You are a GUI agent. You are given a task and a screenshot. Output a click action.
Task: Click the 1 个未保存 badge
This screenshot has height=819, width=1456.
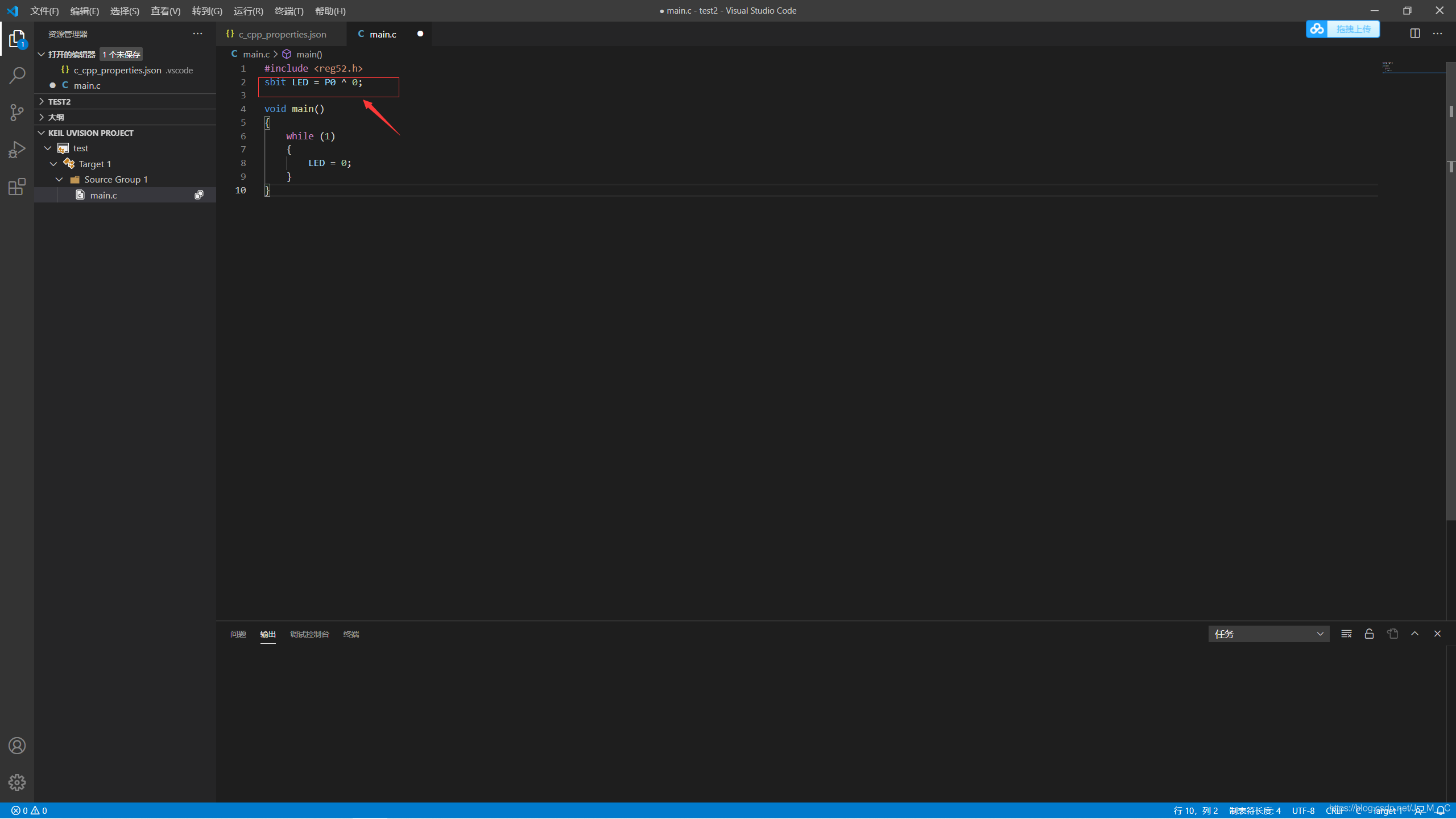(x=121, y=54)
